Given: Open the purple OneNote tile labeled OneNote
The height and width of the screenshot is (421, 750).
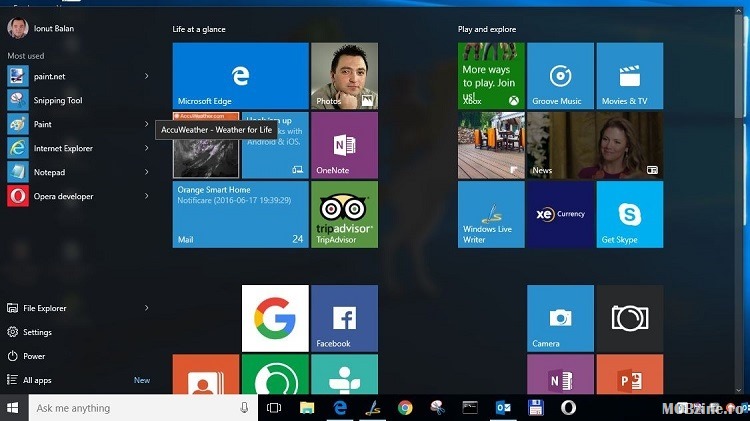Looking at the screenshot, I should [x=344, y=145].
